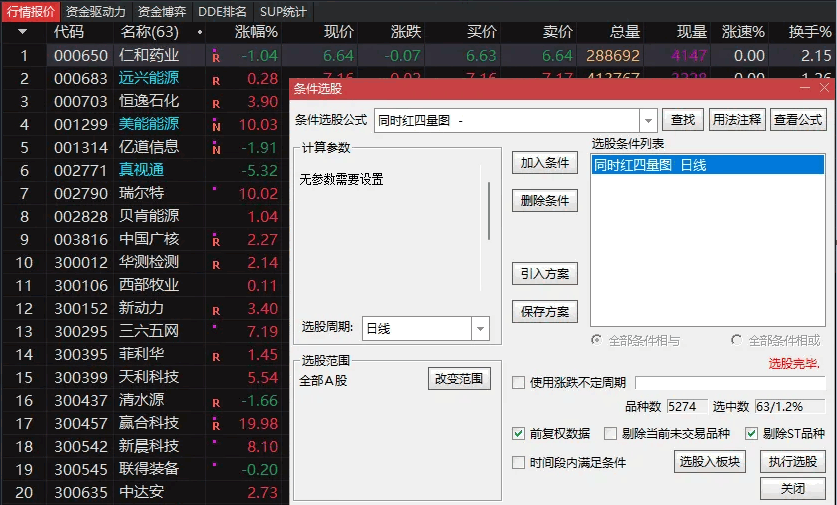Select the 全部条件相与 radio button
The image size is (837, 505).
coord(596,340)
